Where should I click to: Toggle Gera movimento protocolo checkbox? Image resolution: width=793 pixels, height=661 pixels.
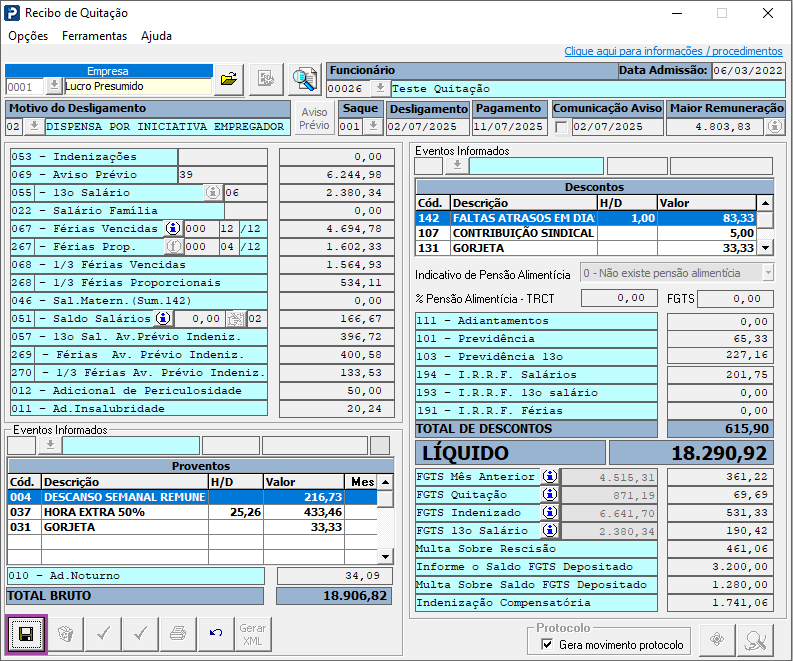pyautogui.click(x=547, y=644)
